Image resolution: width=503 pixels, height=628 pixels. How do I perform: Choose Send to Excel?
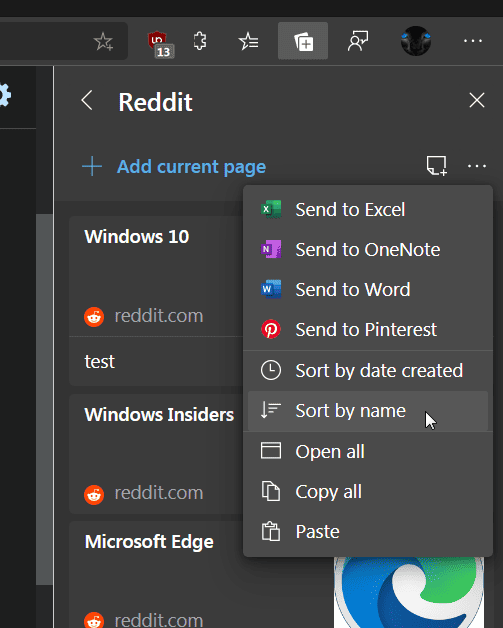(368, 209)
